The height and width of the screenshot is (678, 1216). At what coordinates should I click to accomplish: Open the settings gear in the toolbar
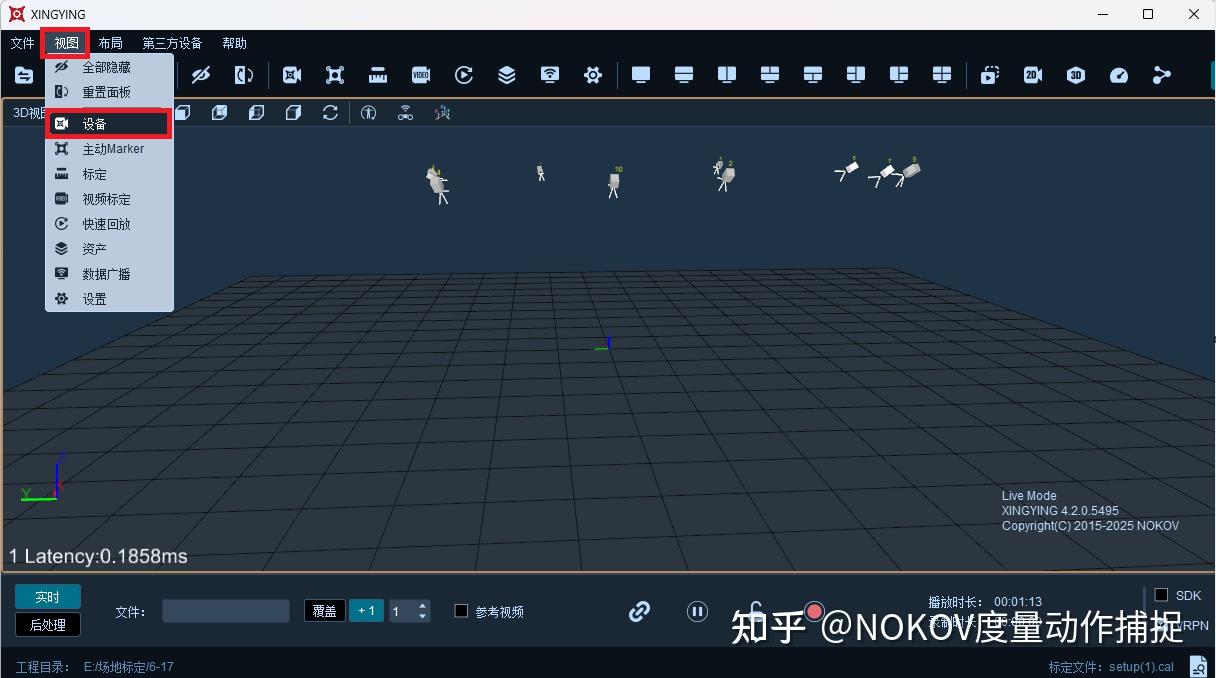point(592,74)
